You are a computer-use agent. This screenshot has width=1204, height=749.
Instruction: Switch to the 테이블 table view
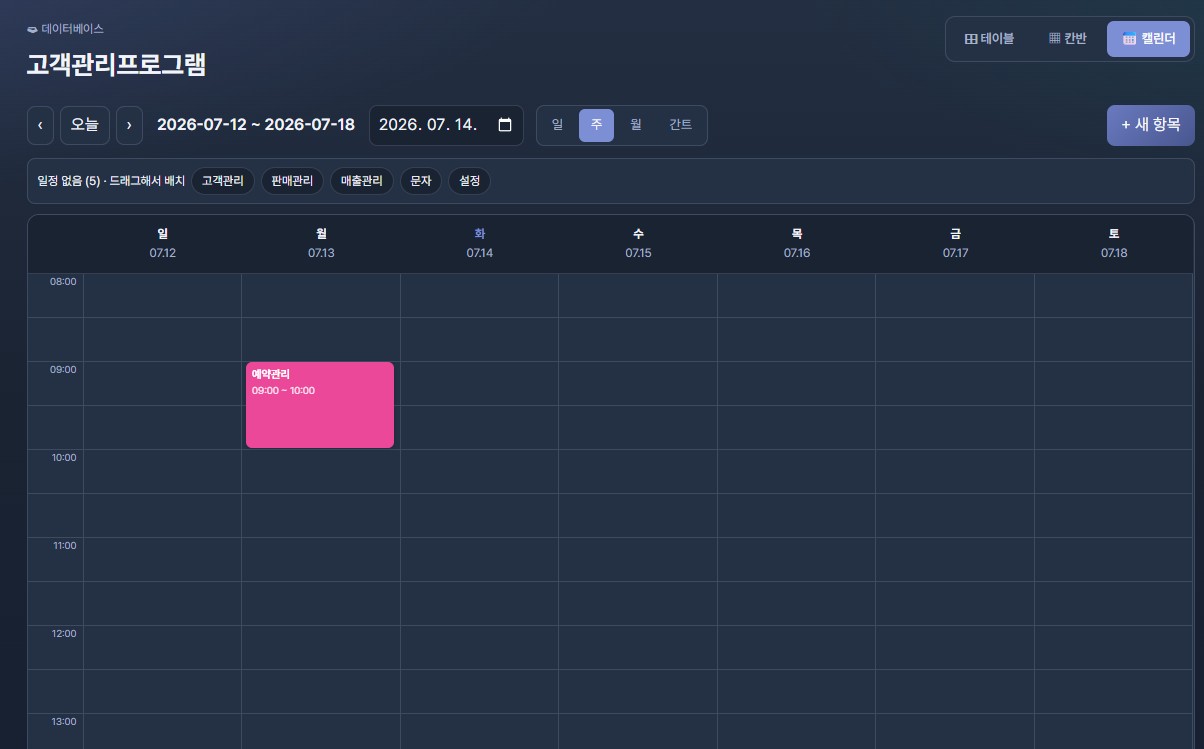point(989,39)
